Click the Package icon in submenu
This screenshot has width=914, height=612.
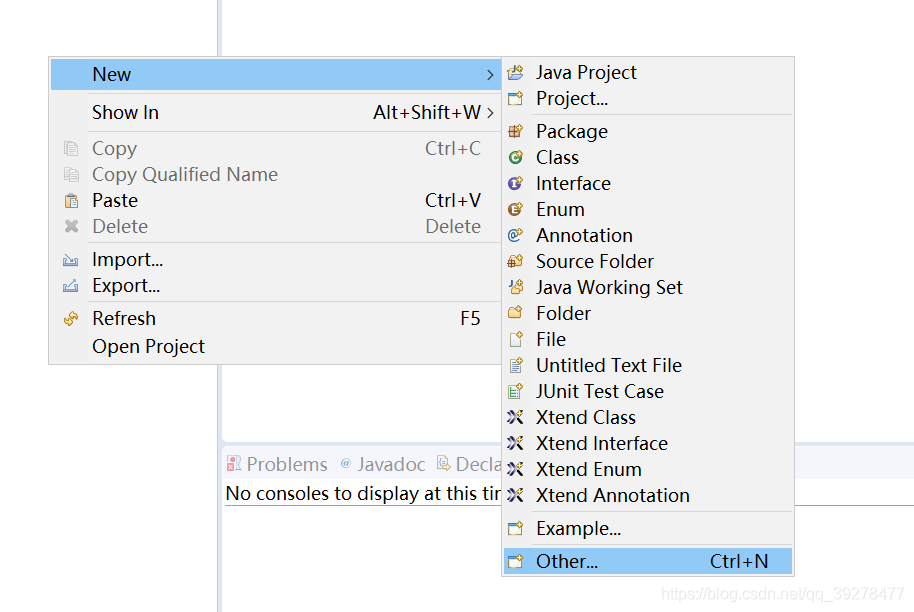click(515, 131)
